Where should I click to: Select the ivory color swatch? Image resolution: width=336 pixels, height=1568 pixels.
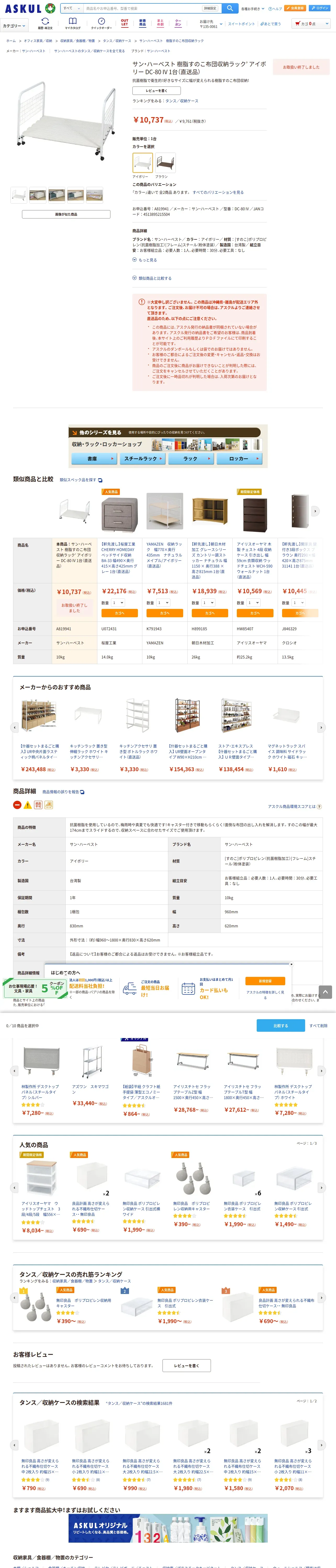(143, 163)
